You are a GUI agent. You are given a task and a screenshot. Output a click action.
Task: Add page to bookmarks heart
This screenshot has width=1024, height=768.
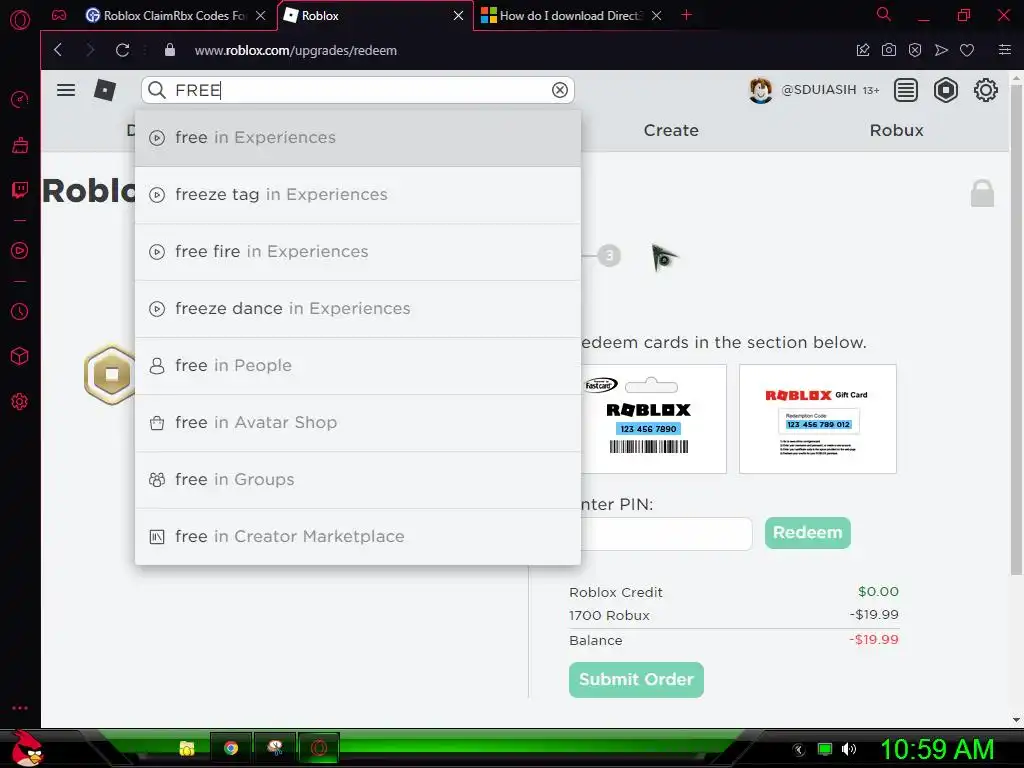point(967,50)
